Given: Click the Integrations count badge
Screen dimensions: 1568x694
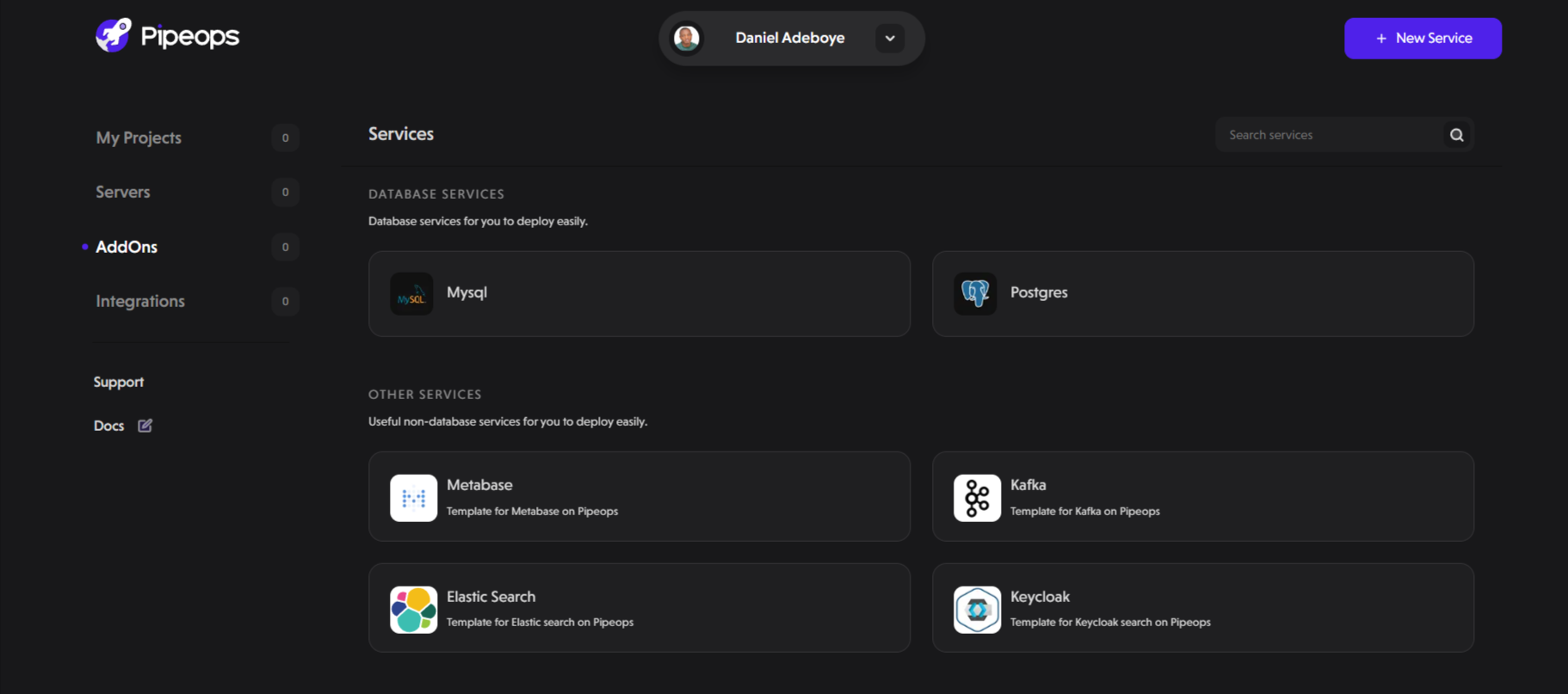Looking at the screenshot, I should [285, 301].
